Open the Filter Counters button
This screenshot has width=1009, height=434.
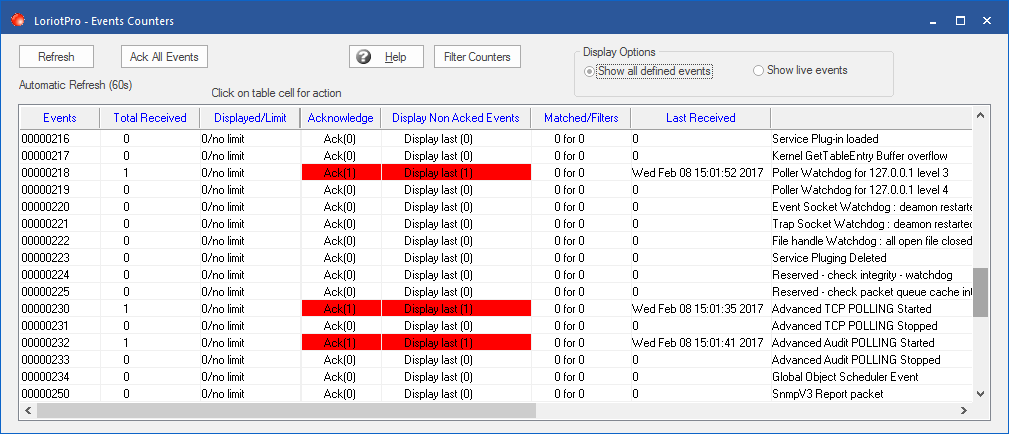tap(477, 57)
